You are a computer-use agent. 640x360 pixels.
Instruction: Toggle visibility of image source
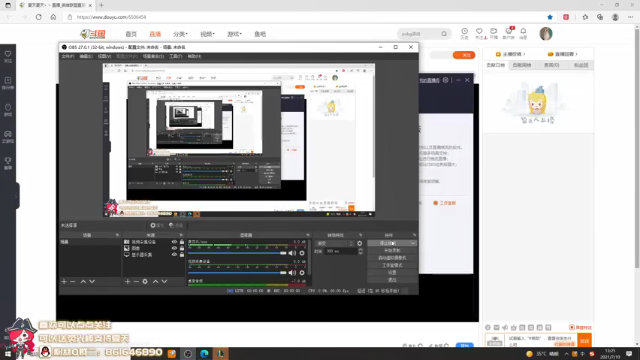pyautogui.click(x=174, y=248)
